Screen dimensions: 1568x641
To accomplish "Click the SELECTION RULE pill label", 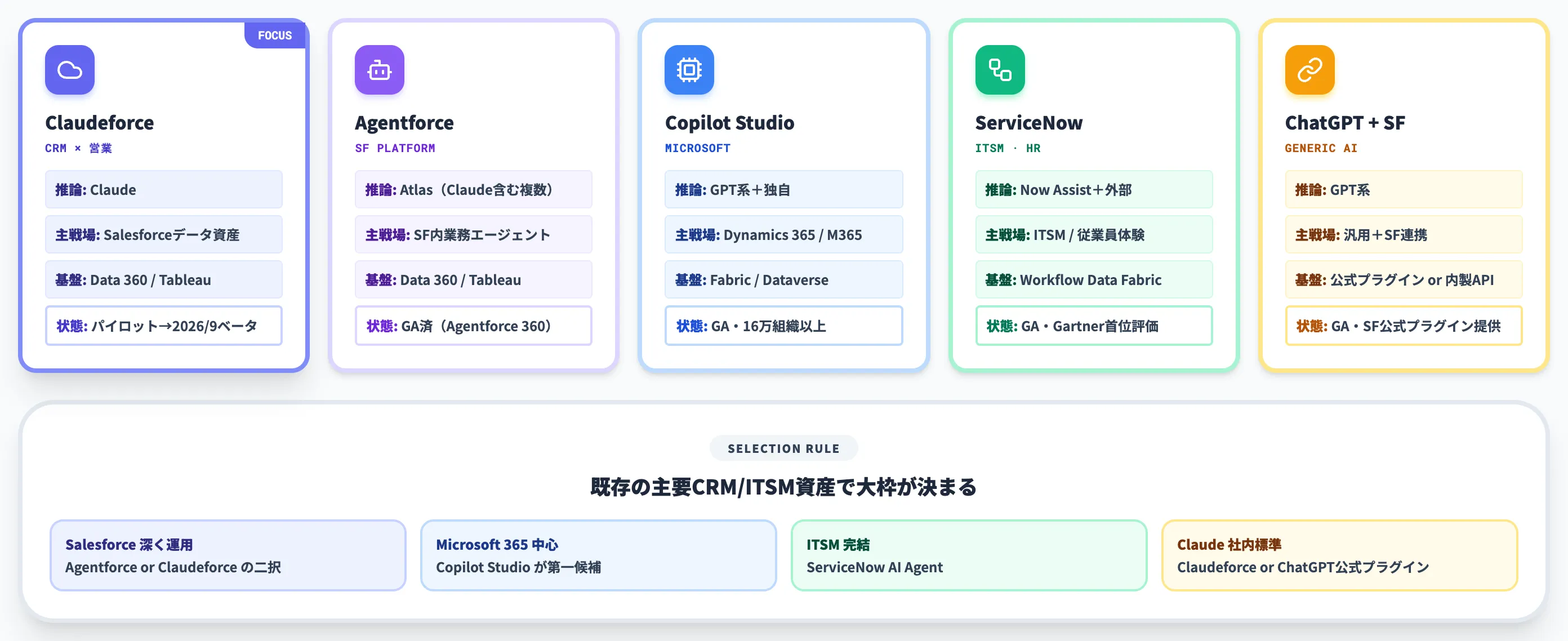I will [x=783, y=448].
